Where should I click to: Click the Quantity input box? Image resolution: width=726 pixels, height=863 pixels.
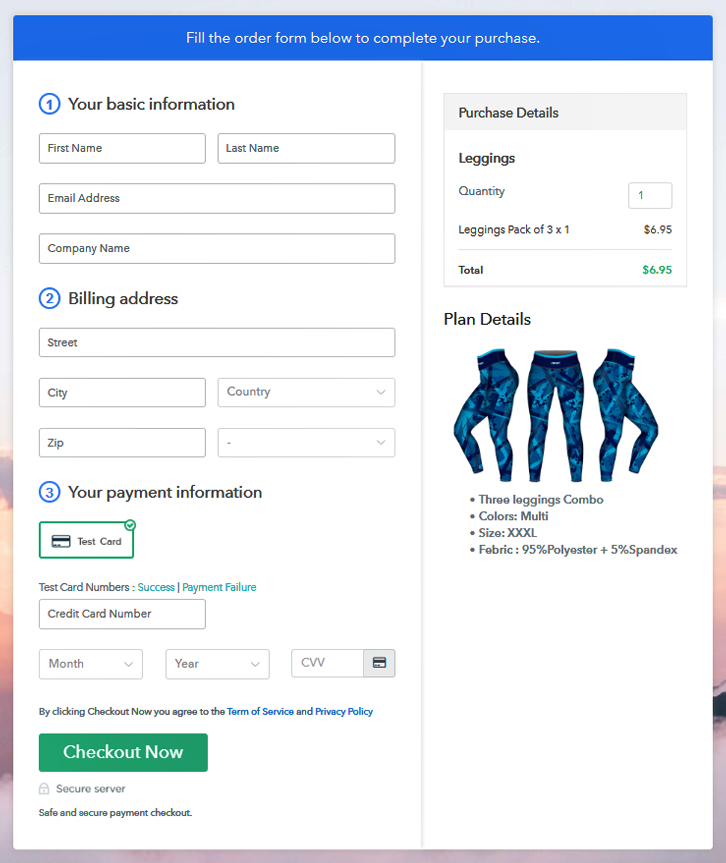(650, 196)
